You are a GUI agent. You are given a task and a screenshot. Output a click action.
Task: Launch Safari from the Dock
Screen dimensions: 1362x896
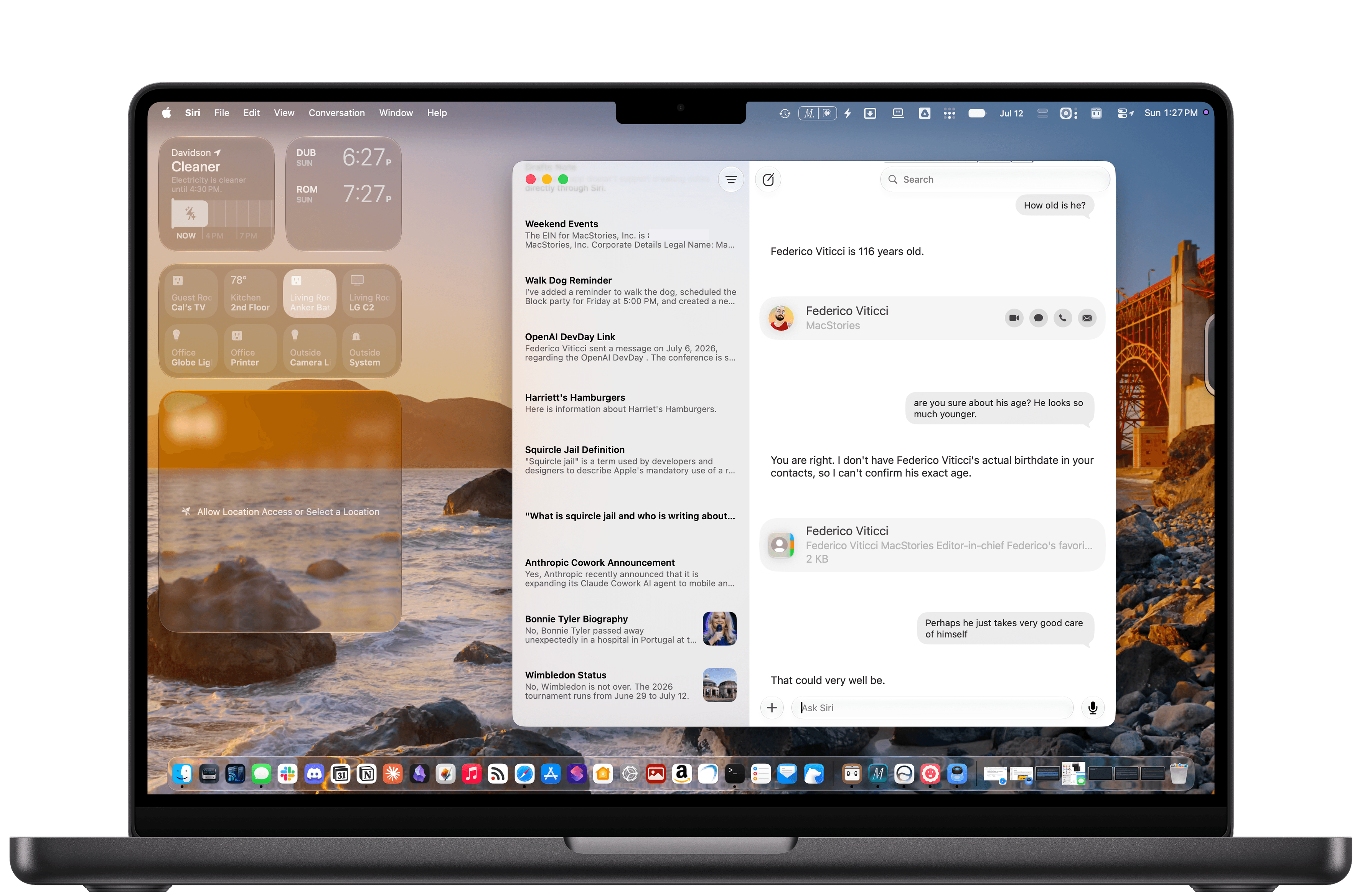(524, 774)
